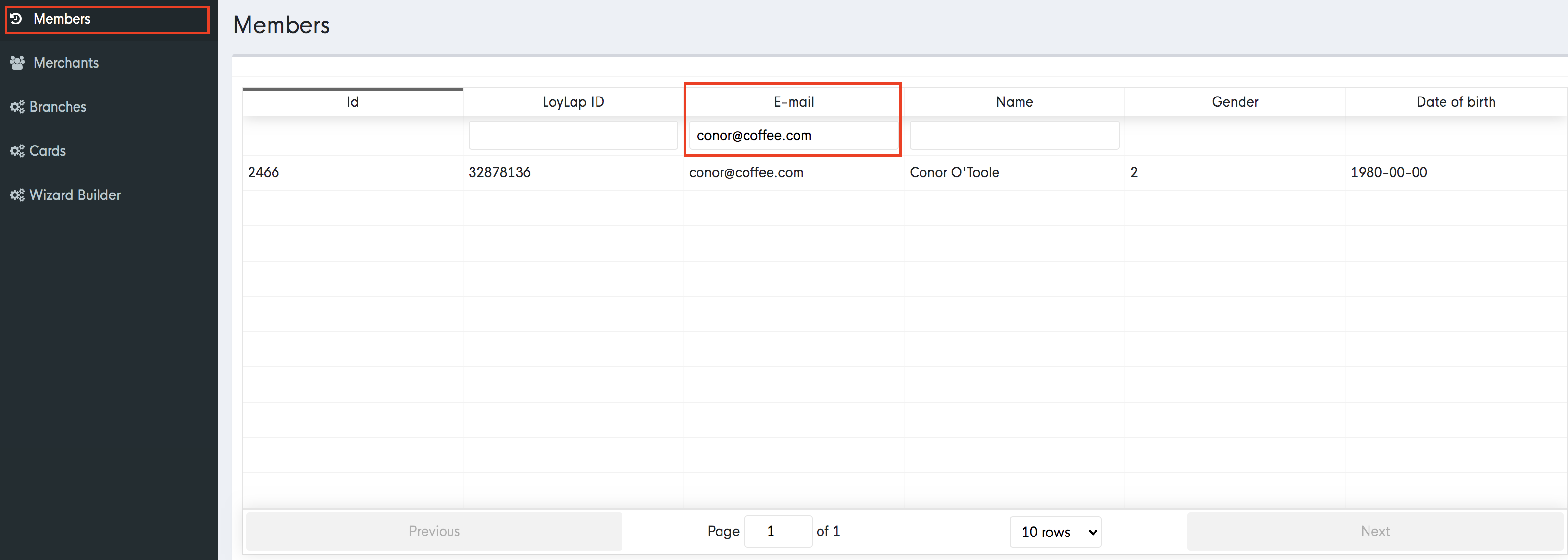The height and width of the screenshot is (560, 1568).
Task: Click the Cards gears icon
Action: 17,151
